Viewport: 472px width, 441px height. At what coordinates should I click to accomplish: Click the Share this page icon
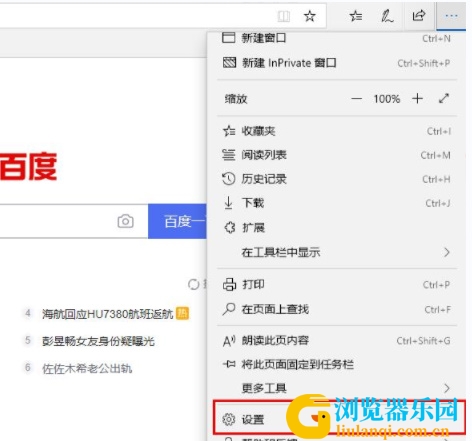pyautogui.click(x=419, y=16)
